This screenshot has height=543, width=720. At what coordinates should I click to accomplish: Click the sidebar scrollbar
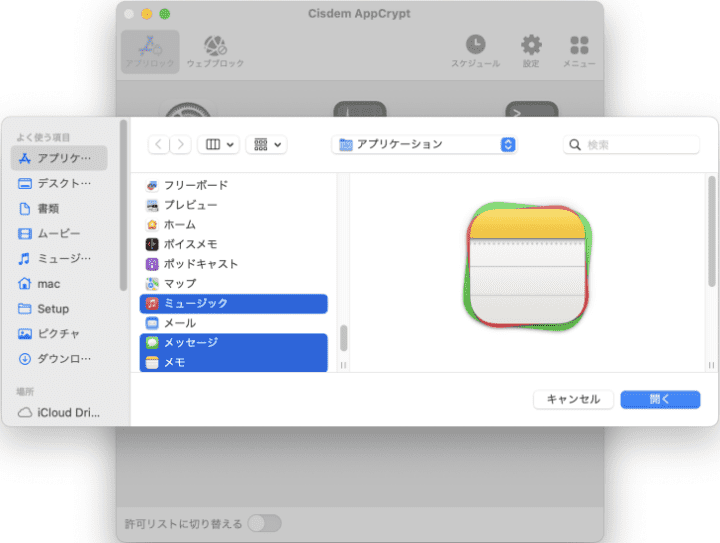point(123,205)
